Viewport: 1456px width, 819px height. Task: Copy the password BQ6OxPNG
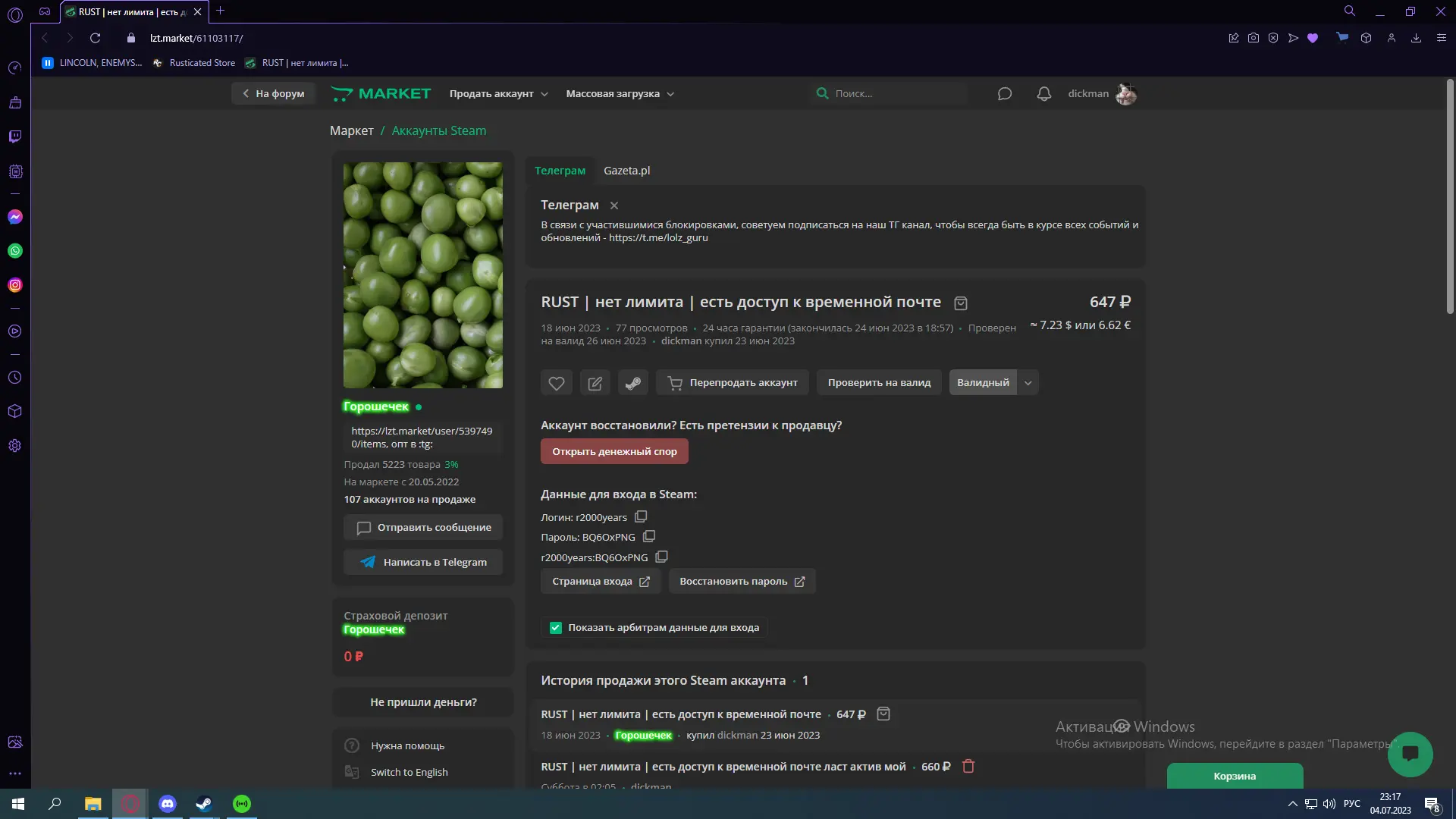click(649, 536)
